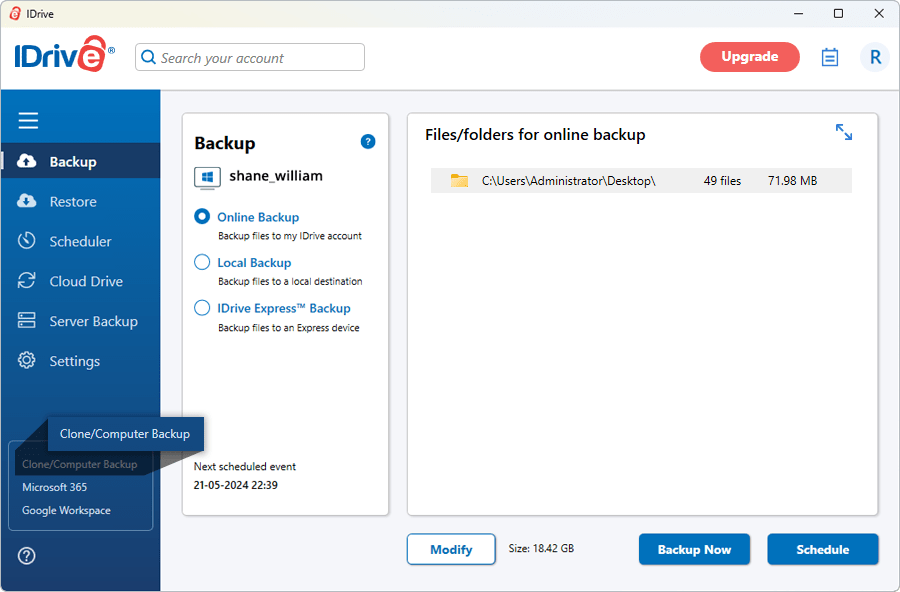Click the Backup cloud upload icon
Viewport: 900px width, 592px height.
[26, 161]
